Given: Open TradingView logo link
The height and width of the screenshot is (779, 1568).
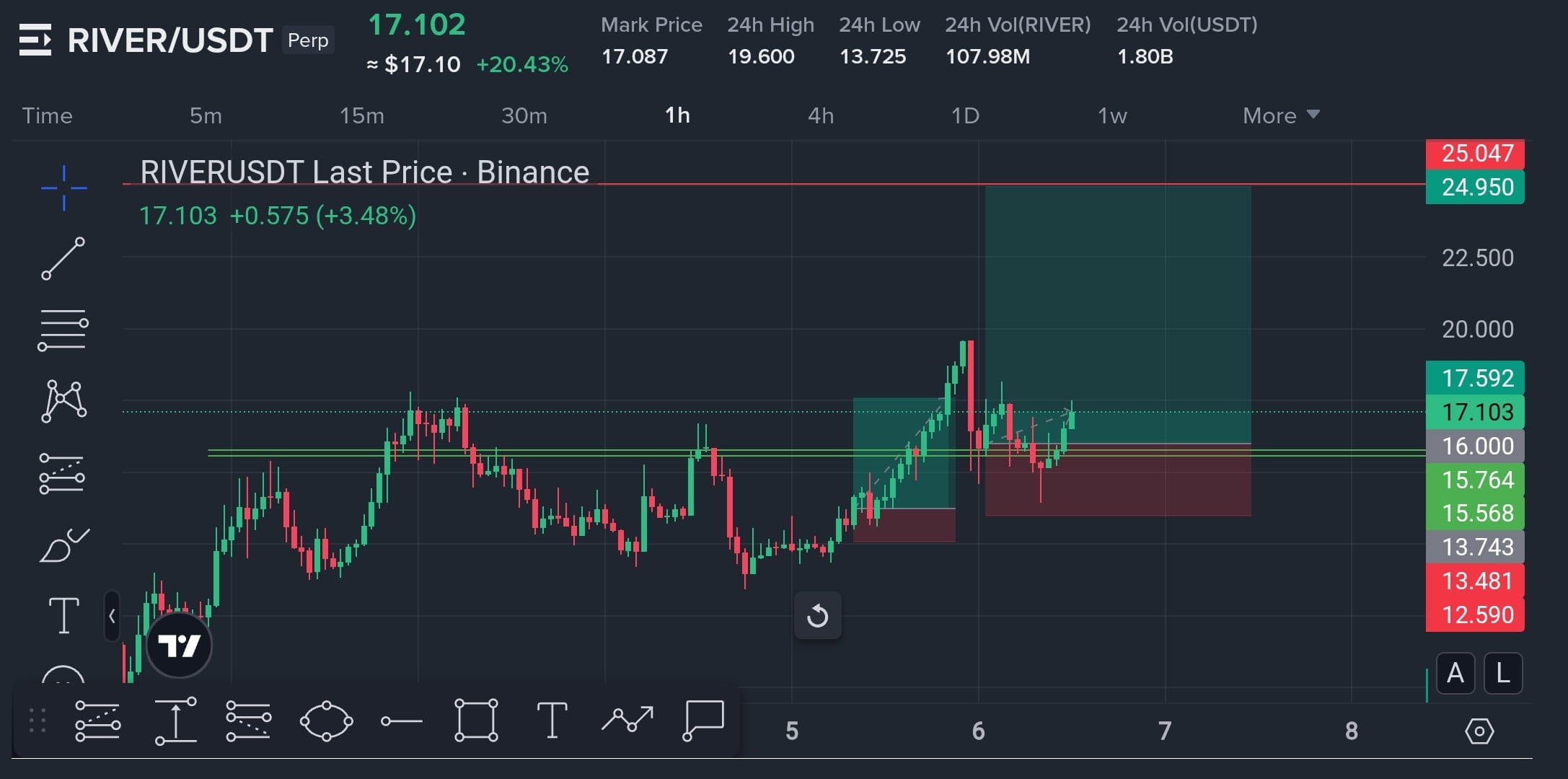Looking at the screenshot, I should coord(179,645).
